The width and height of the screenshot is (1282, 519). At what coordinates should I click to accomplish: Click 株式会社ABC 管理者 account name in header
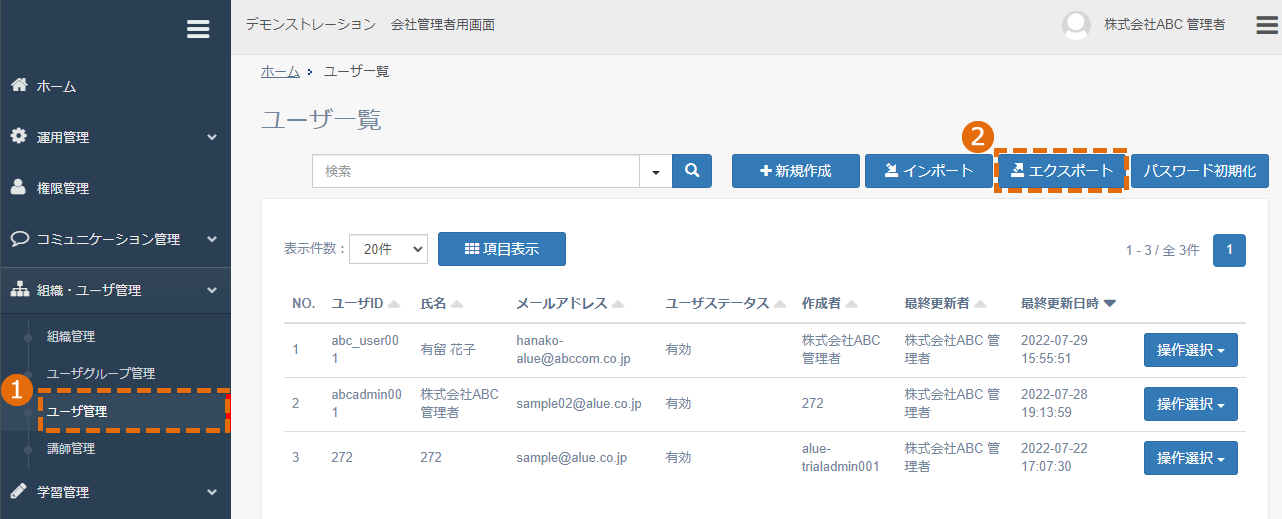click(x=1164, y=25)
